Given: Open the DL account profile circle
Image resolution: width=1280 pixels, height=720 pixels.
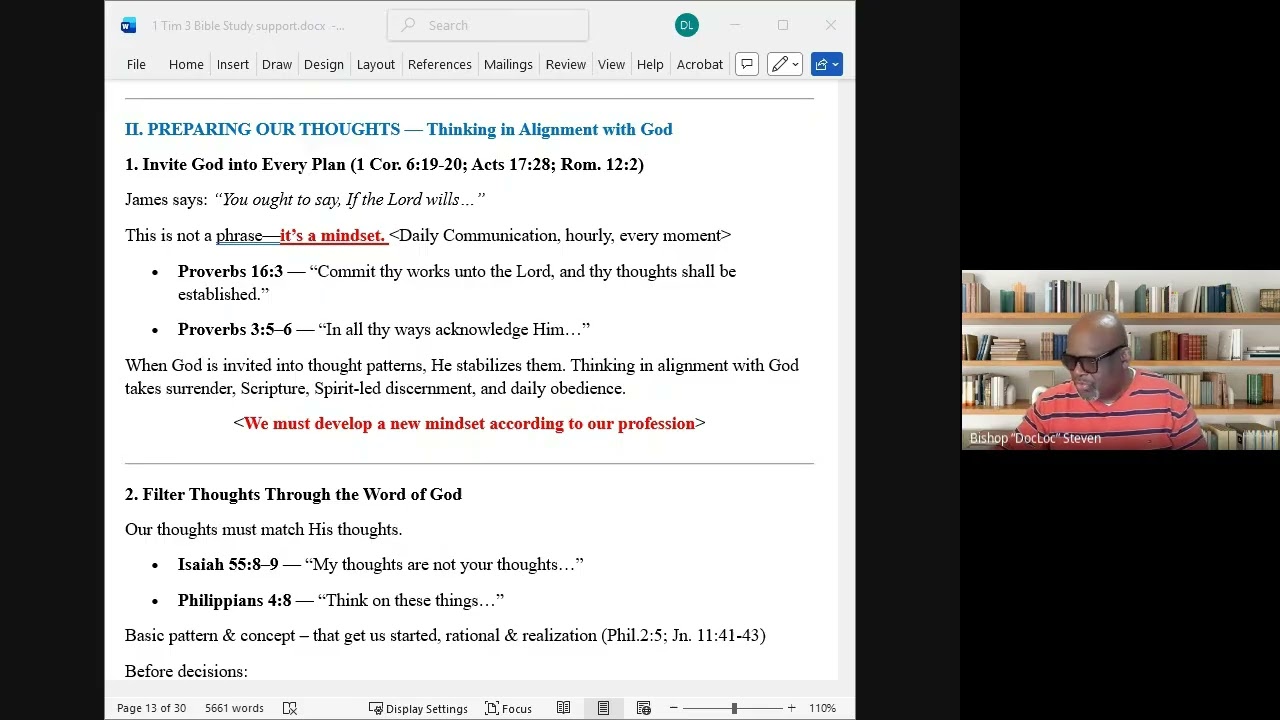Looking at the screenshot, I should click(686, 25).
